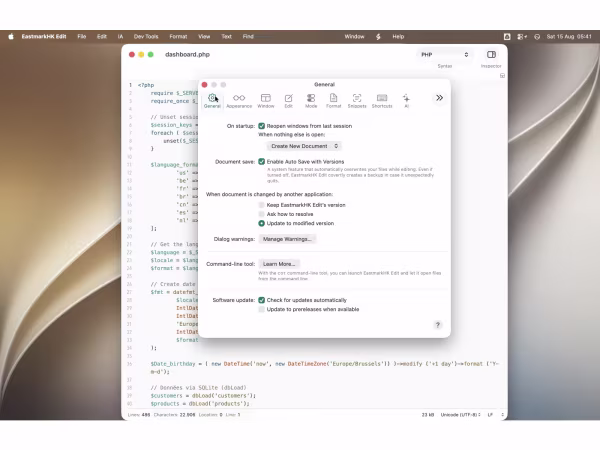600x450 pixels.
Task: Open the PHP syntax dropdown
Action: click(444, 55)
